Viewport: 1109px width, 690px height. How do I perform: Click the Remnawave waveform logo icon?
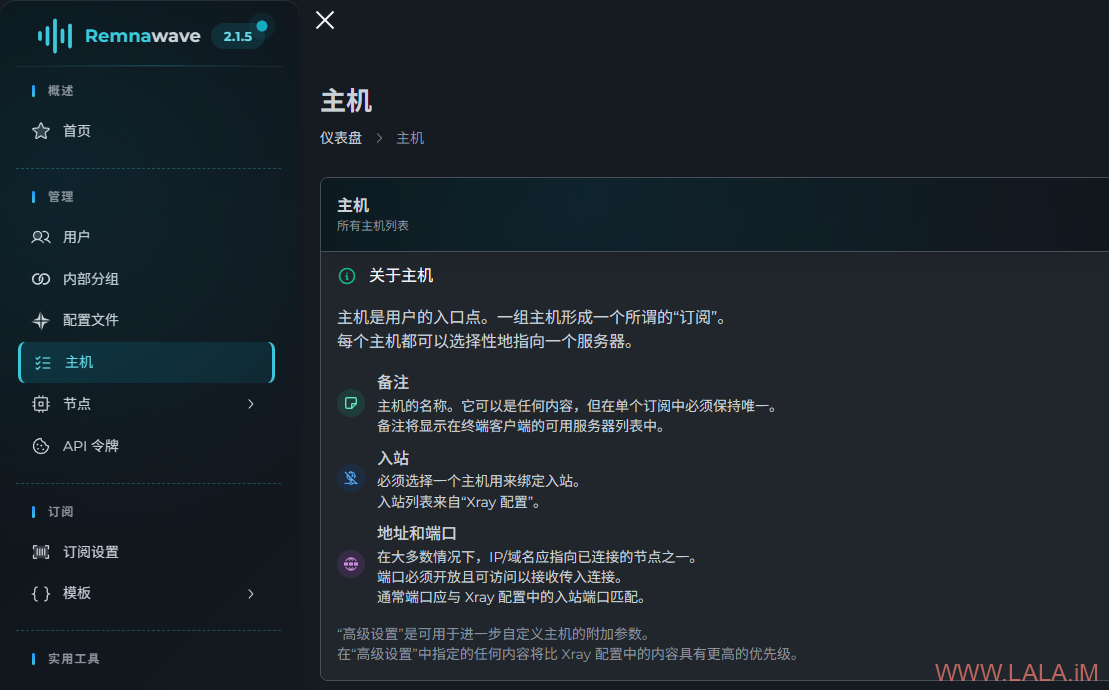[55, 35]
